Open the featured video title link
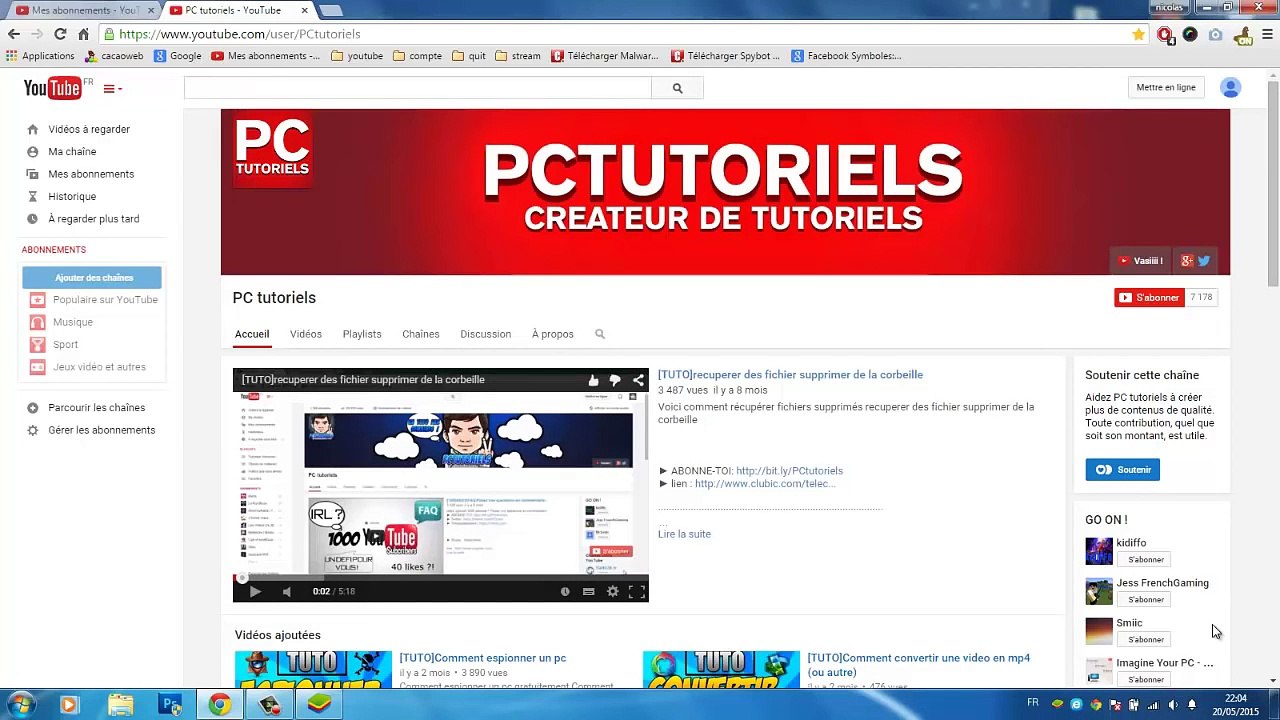The width and height of the screenshot is (1280, 720). (790, 375)
